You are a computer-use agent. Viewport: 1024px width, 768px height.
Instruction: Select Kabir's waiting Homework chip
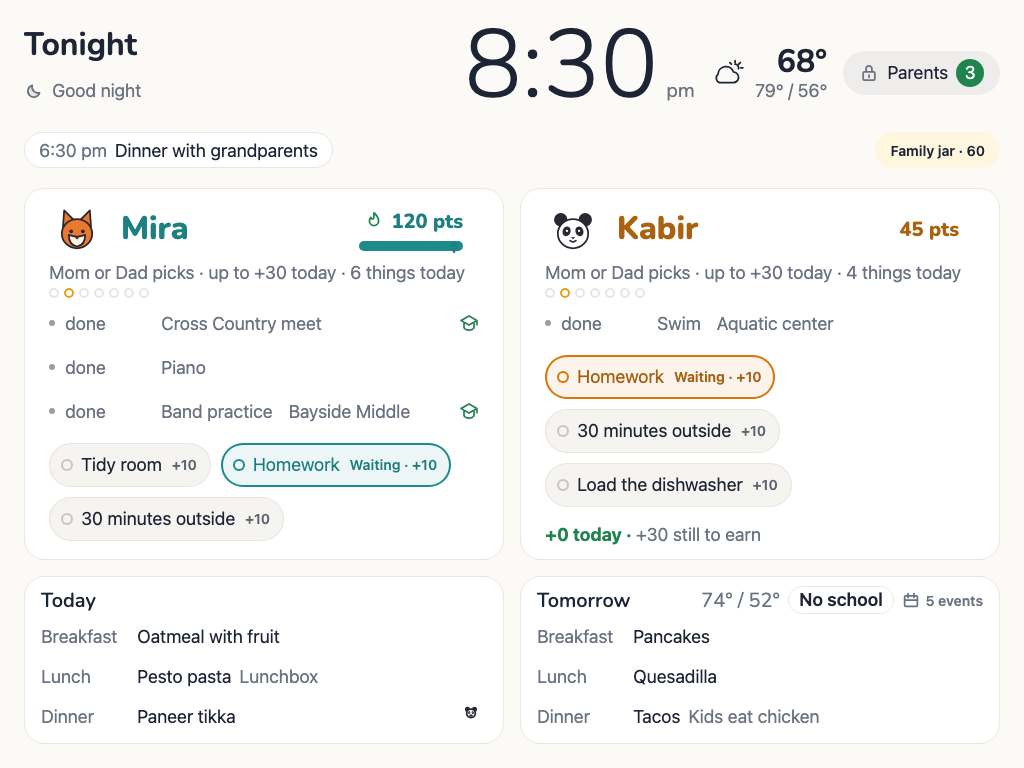[660, 377]
